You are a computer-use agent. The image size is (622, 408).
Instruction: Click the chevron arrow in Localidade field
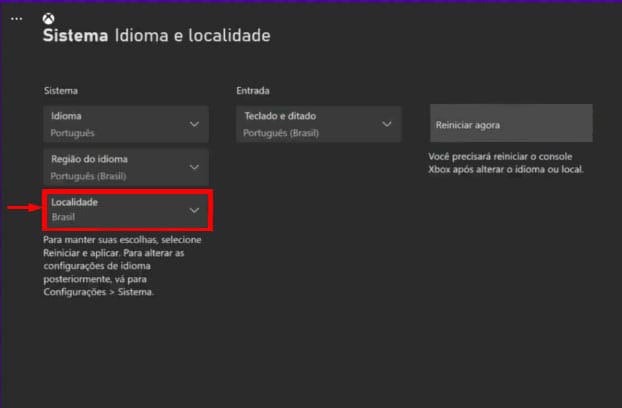click(x=194, y=210)
